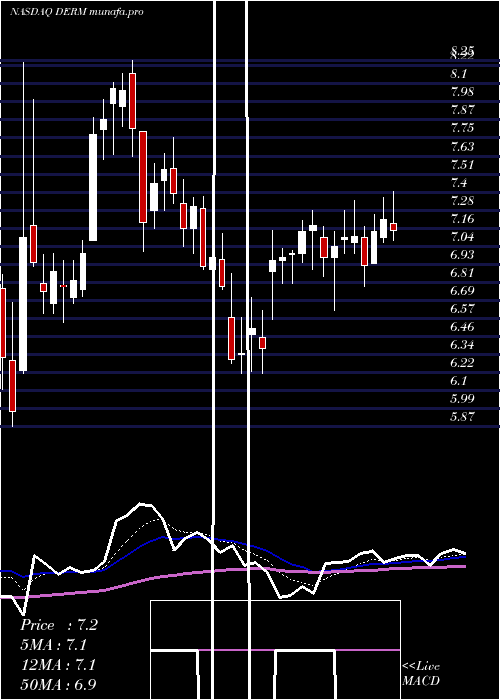500x700 pixels.
Task: Click the 6.34 price axis label
Action: pyautogui.click(x=462, y=345)
